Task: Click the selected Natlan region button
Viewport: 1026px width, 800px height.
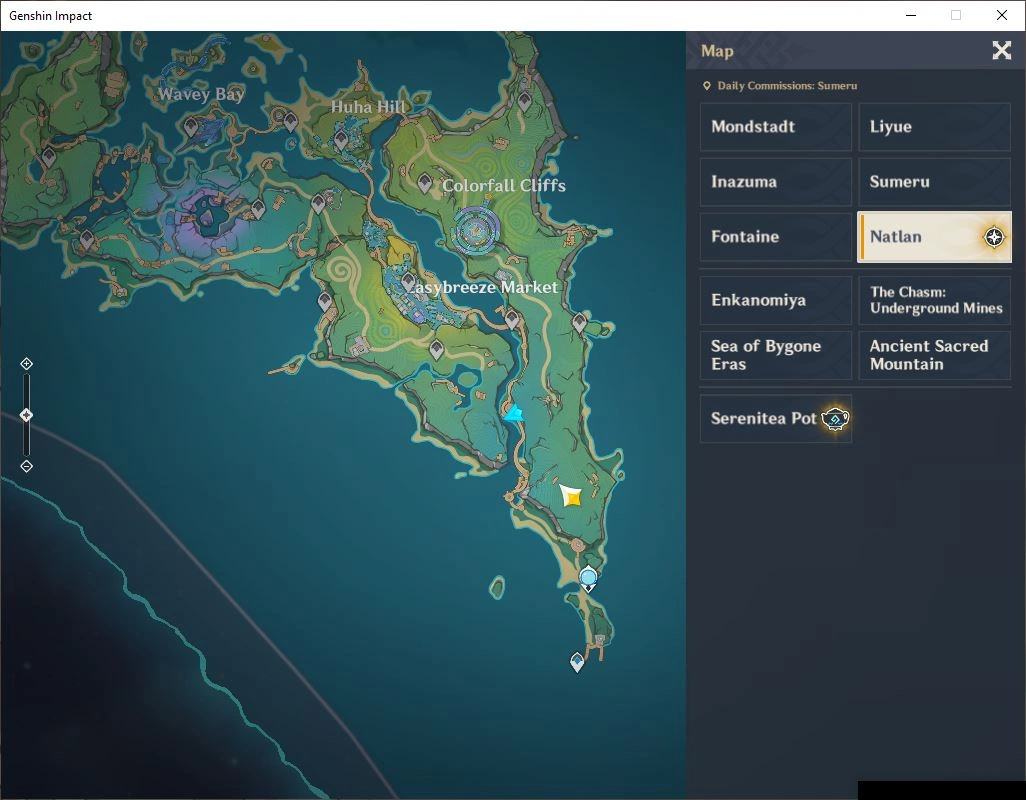Action: (934, 237)
